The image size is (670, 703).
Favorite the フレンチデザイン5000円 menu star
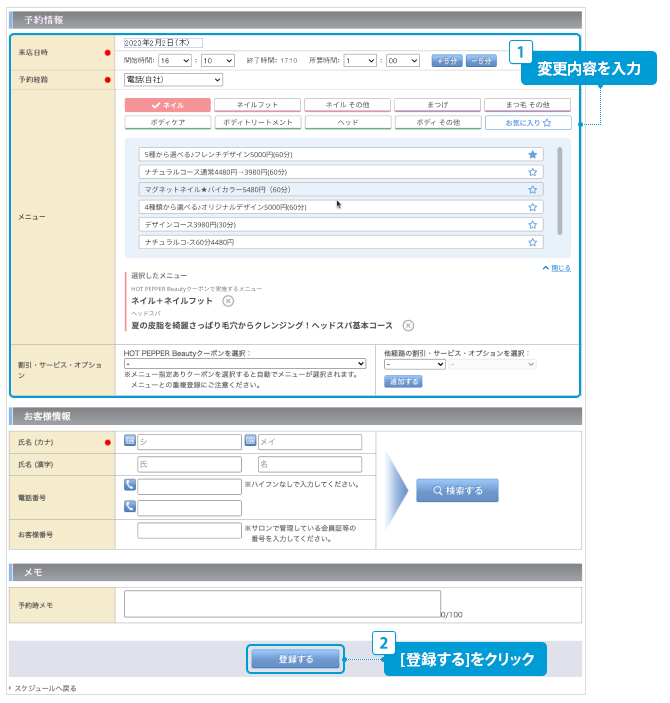point(532,154)
